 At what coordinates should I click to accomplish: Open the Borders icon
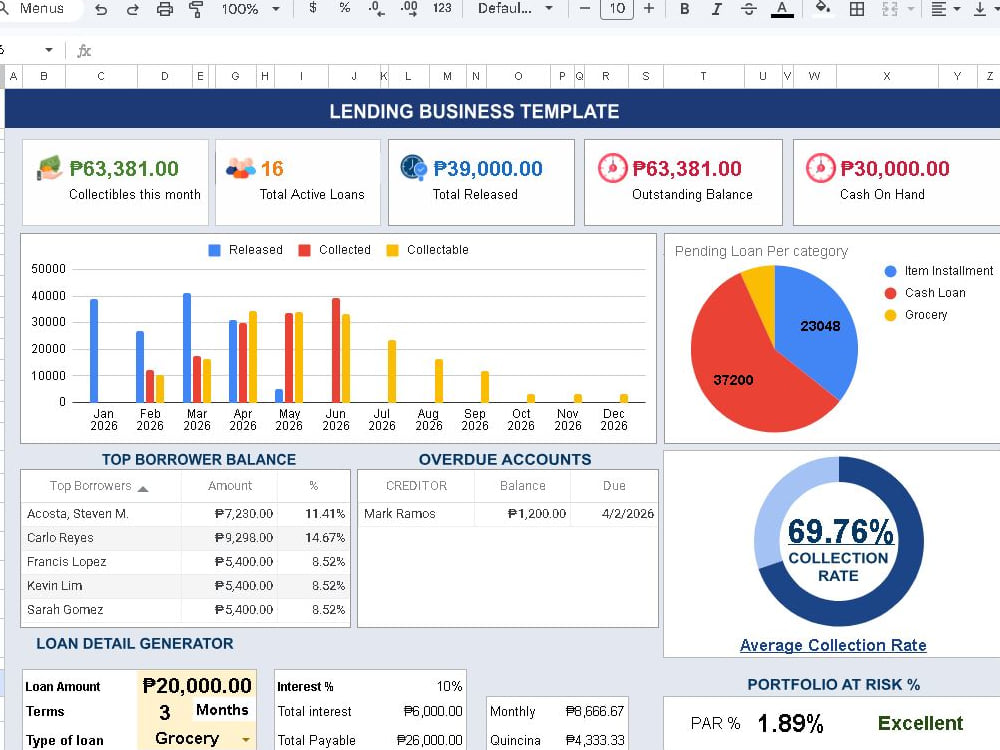click(857, 9)
